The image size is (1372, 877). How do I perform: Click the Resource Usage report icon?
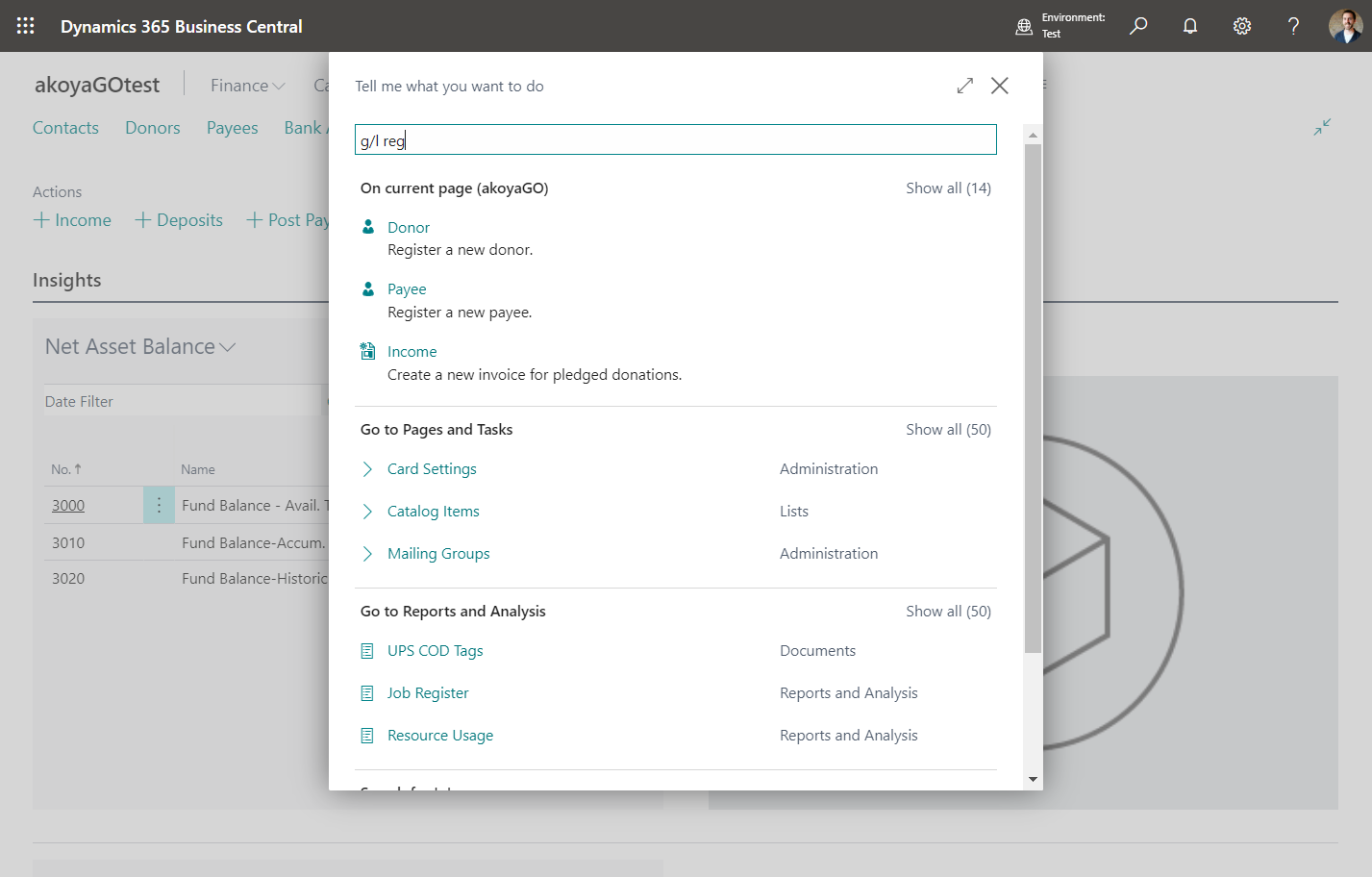click(367, 736)
